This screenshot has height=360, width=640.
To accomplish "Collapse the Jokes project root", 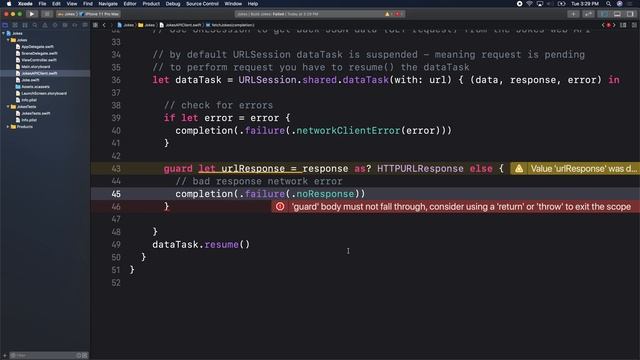I will tap(4, 33).
